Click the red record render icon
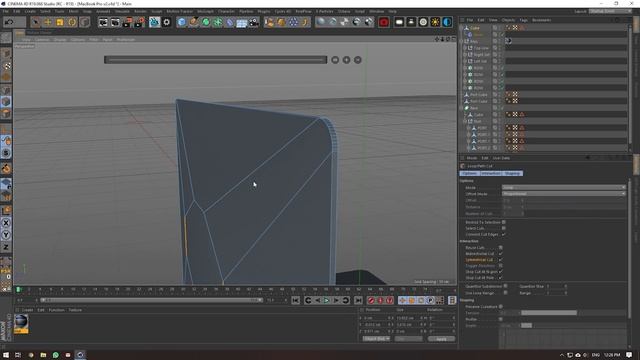 pyautogui.click(x=384, y=22)
